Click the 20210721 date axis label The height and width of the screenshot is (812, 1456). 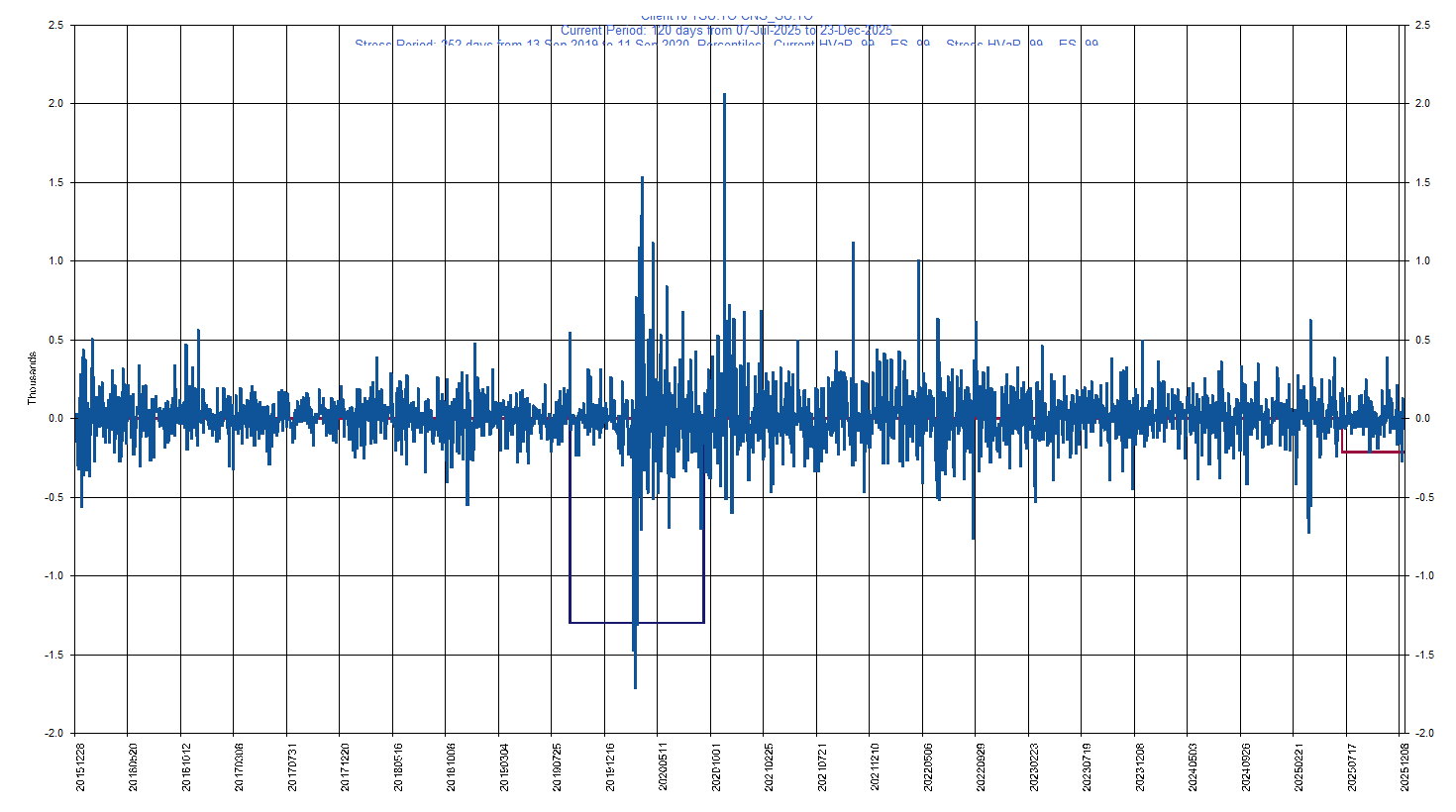coord(821,768)
